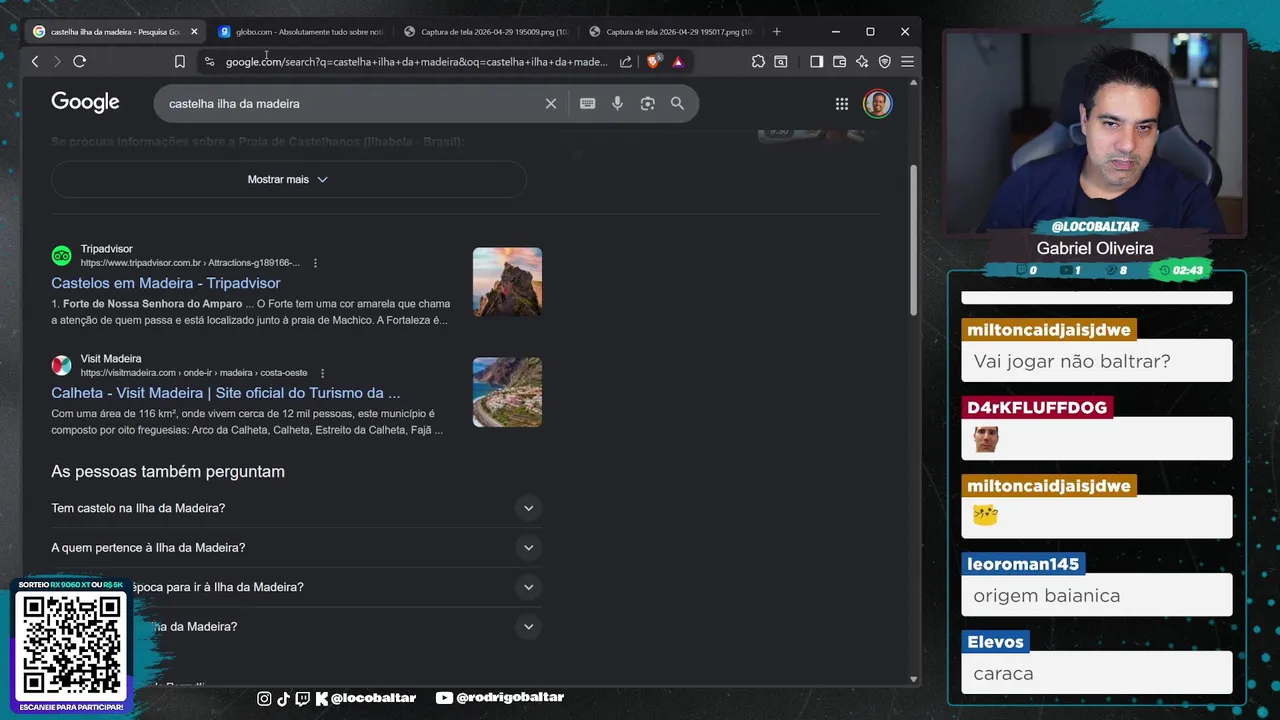Open the VPN shield icon in toolbar
The image size is (1280, 720).
(x=885, y=61)
